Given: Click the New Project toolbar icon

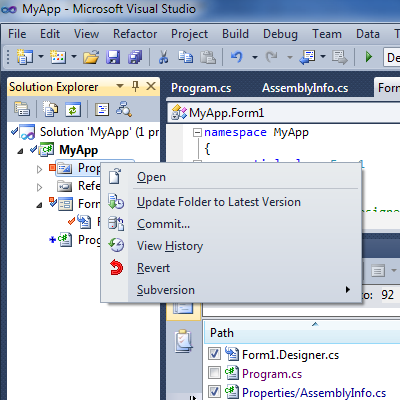Looking at the screenshot, I should [x=25, y=57].
